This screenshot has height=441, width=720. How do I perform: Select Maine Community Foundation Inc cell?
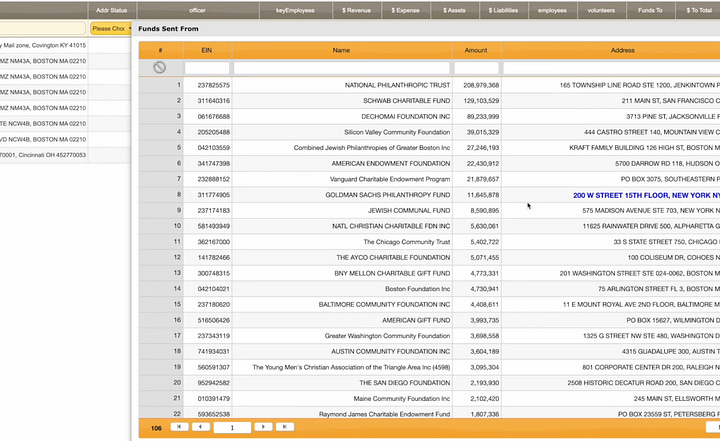coord(342,398)
